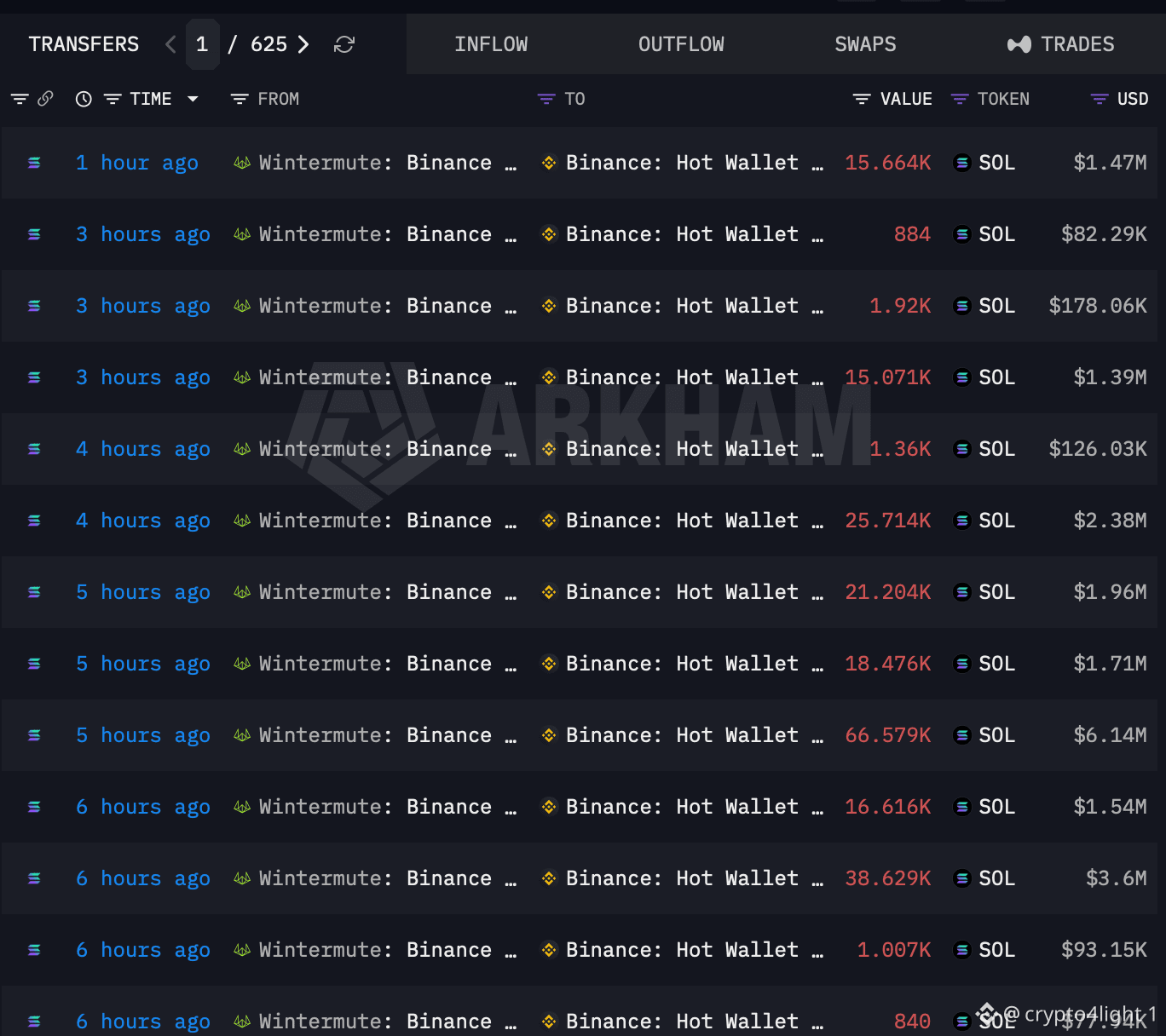Switch to the INFLOW tab
Viewport: 1166px width, 1036px height.
[491, 44]
